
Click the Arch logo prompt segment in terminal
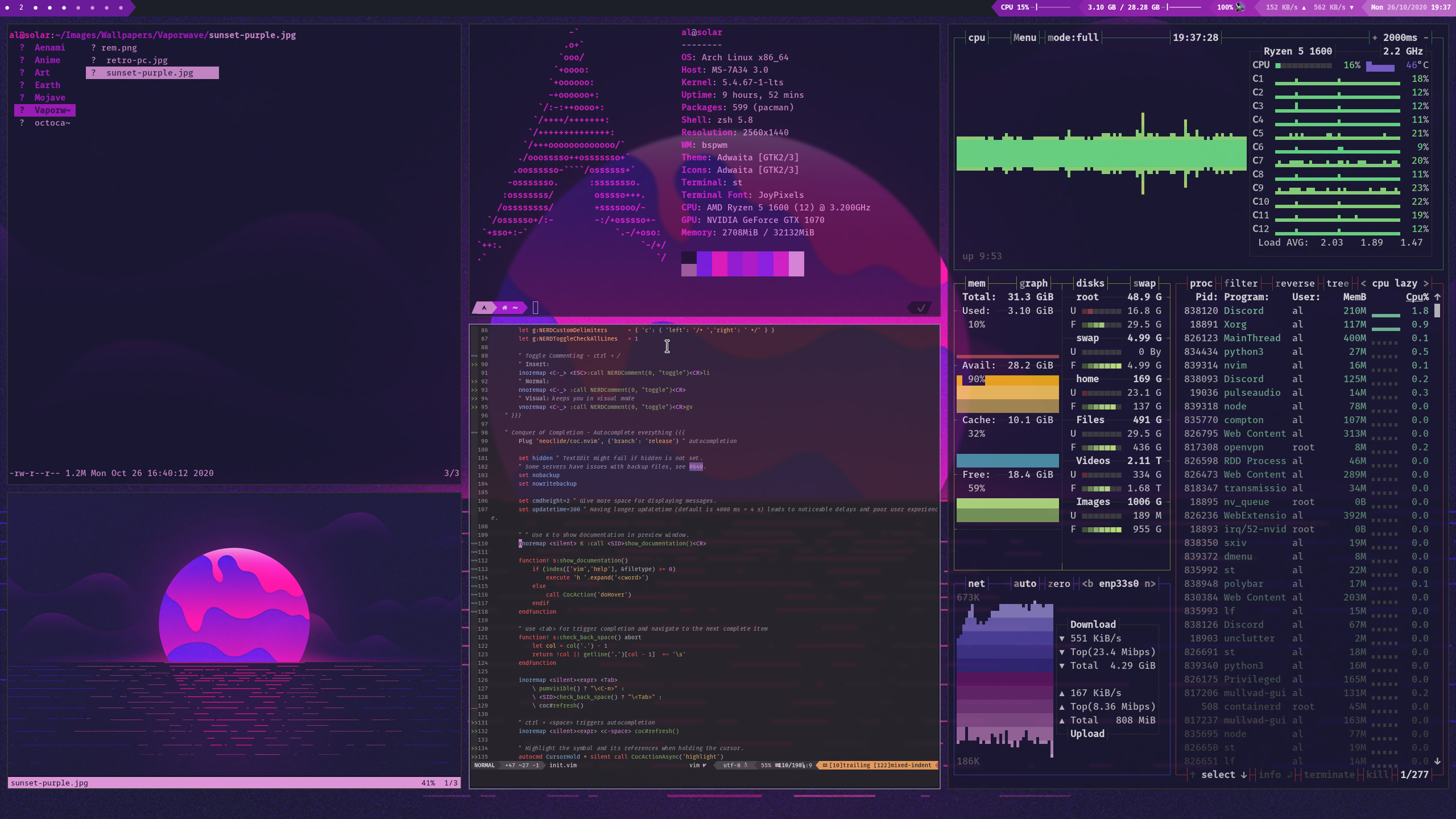484,308
